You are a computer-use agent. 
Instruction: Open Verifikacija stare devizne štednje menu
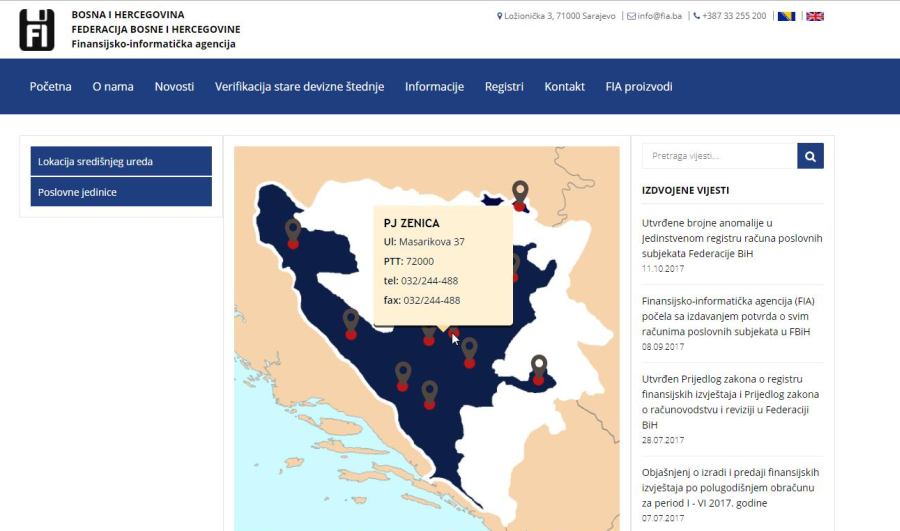tap(299, 87)
